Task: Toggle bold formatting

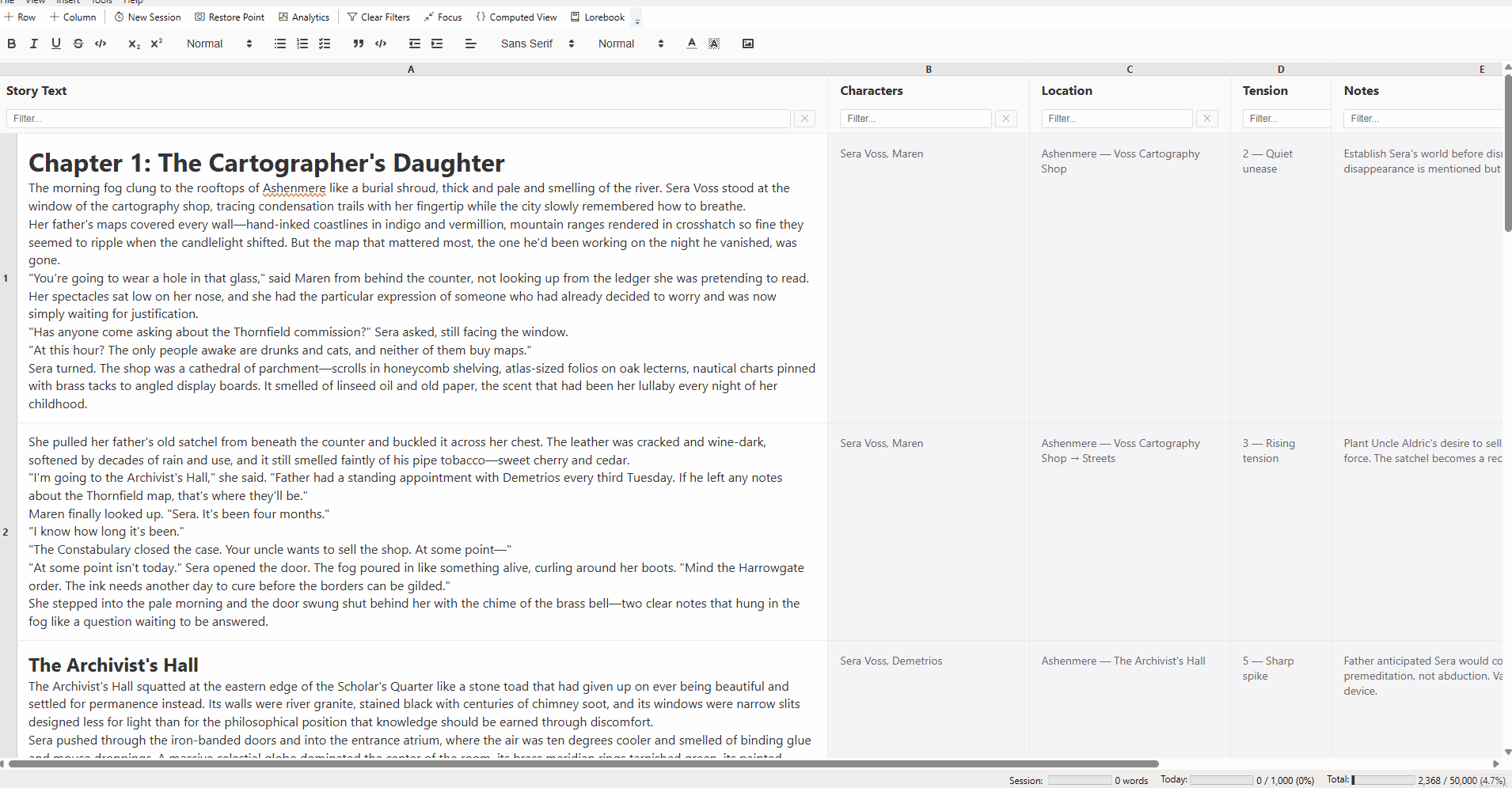Action: tap(12, 44)
